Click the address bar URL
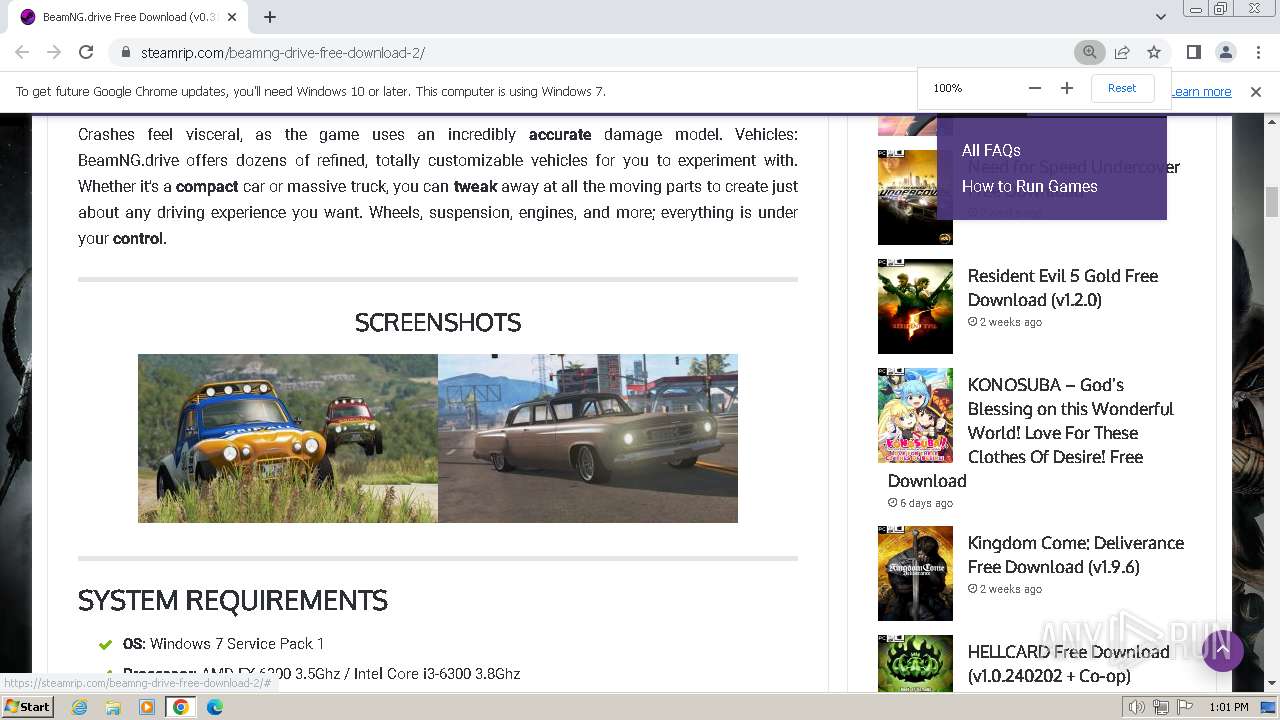The image size is (1280, 720). tap(283, 52)
